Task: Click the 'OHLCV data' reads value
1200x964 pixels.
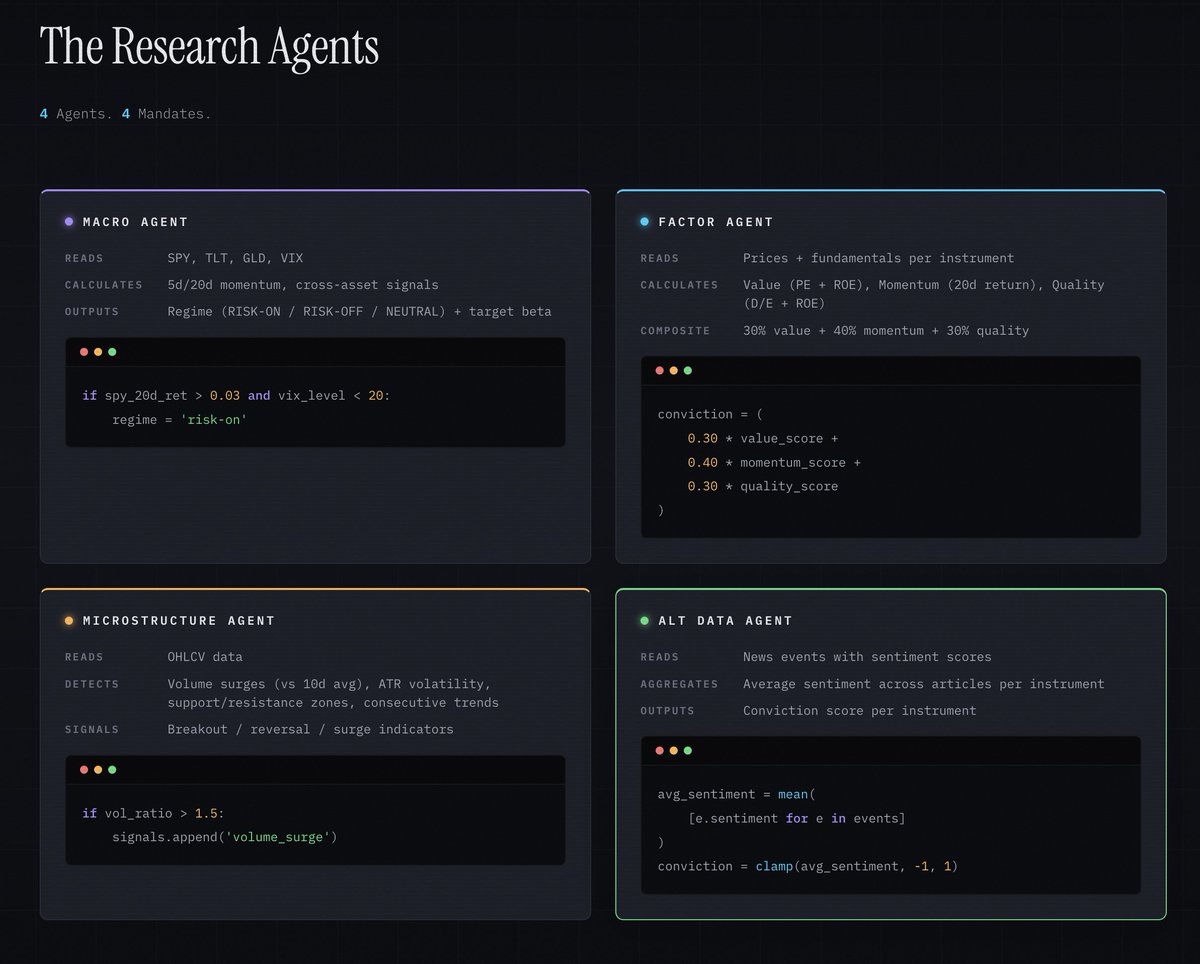Action: pos(205,657)
